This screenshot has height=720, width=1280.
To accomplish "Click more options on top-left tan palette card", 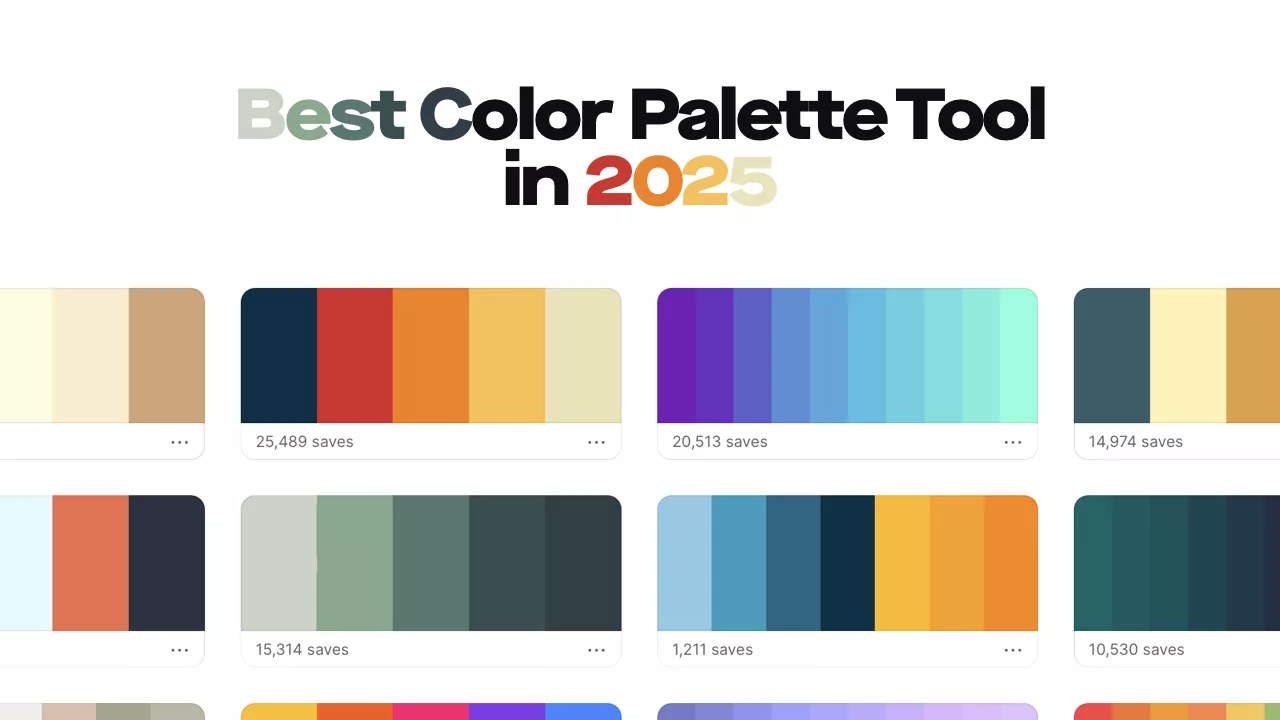I will click(180, 442).
